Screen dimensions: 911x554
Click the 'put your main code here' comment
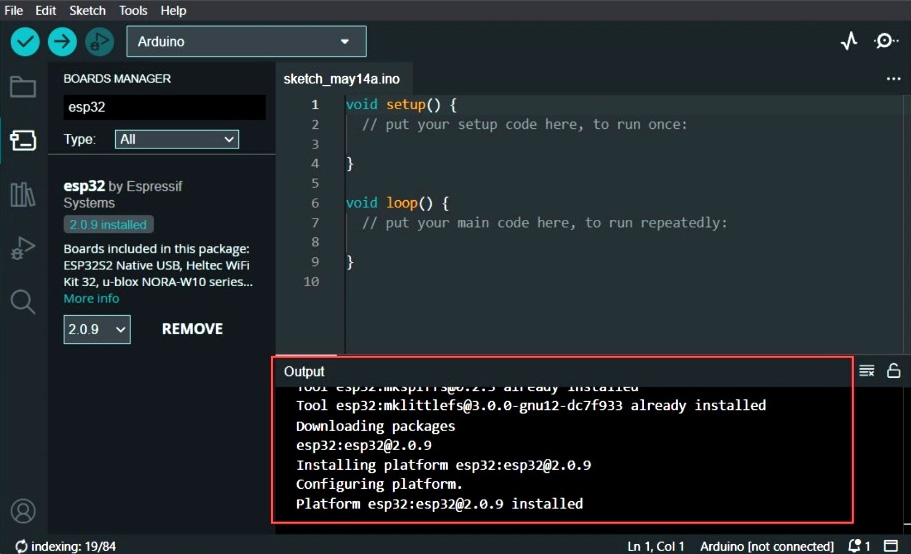[x=544, y=223]
